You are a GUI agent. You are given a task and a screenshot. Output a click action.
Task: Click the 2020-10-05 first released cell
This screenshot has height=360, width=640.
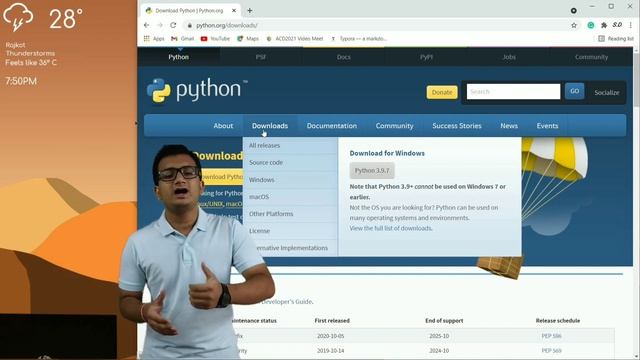[x=331, y=336]
